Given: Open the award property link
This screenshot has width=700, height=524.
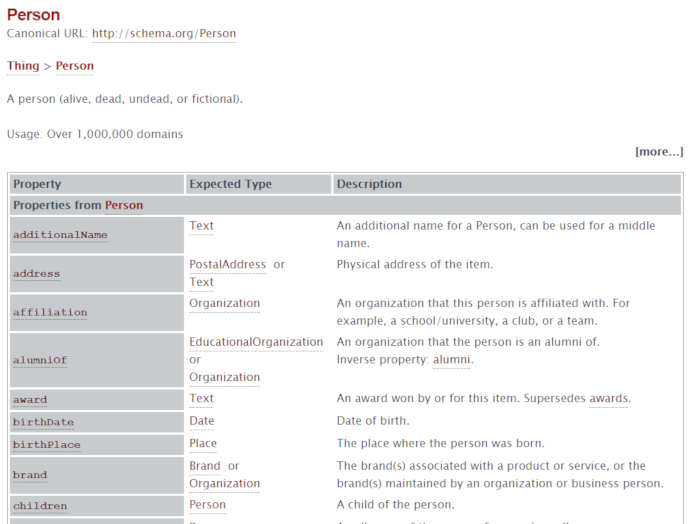Looking at the screenshot, I should [x=30, y=400].
